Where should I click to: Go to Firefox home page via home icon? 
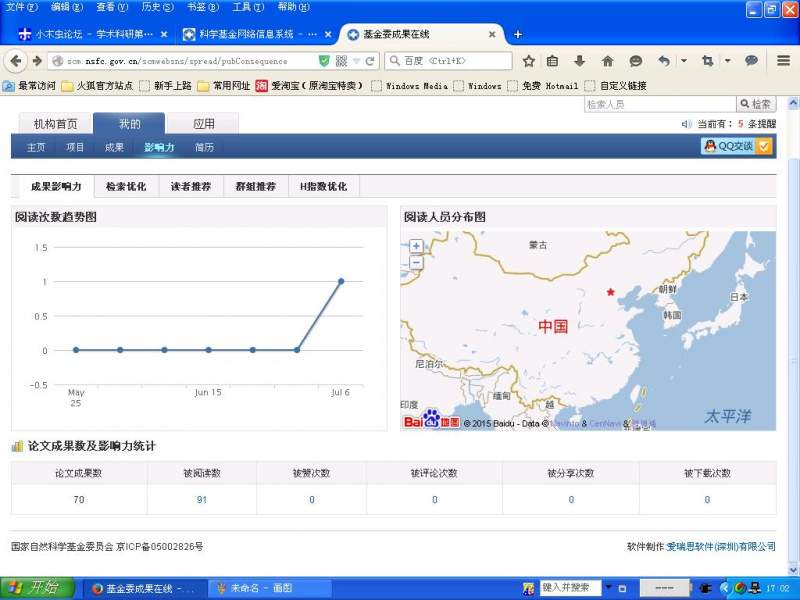coord(608,61)
